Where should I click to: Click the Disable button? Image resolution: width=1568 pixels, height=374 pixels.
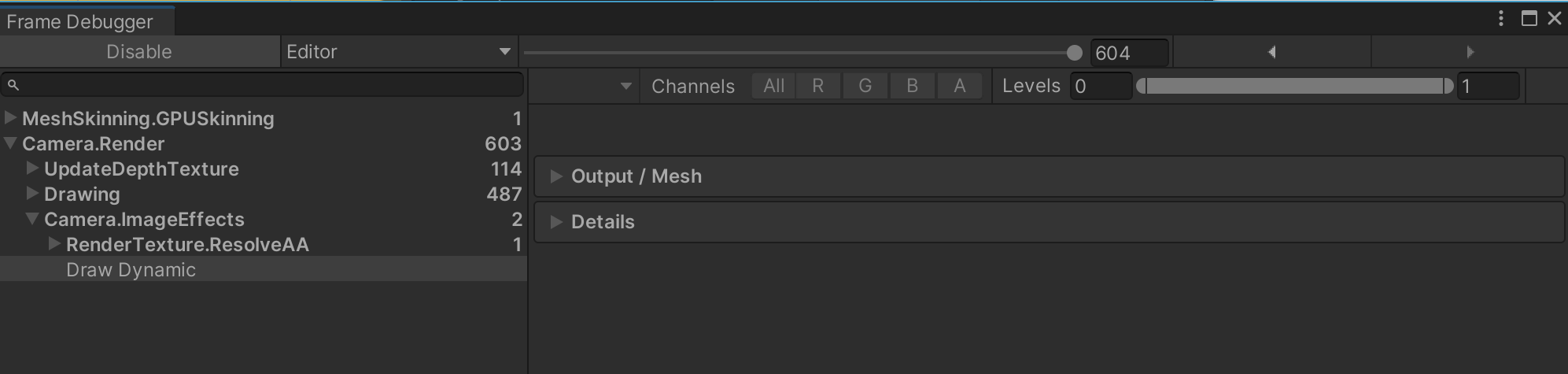coord(139,52)
